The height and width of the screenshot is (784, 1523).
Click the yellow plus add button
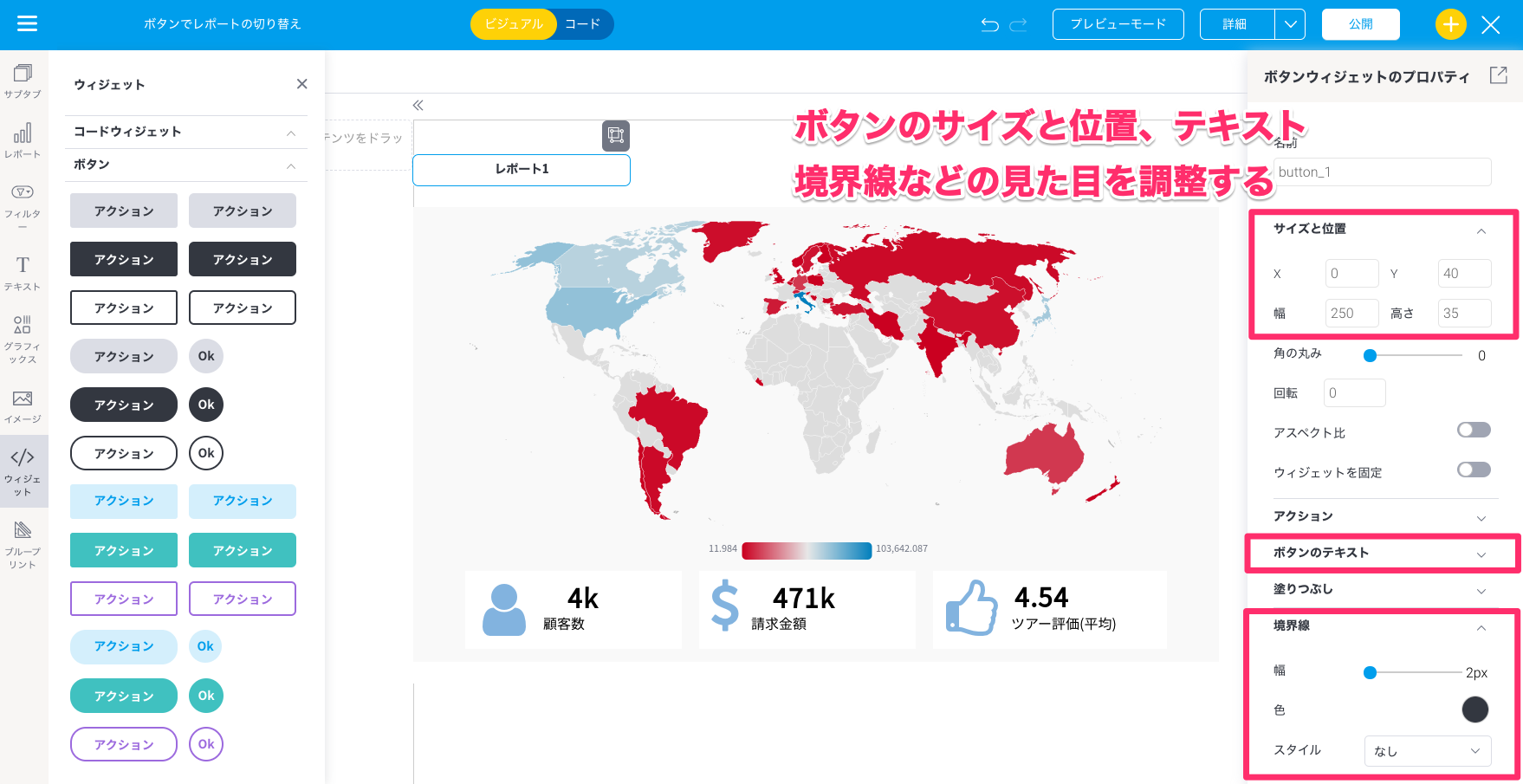[1450, 24]
